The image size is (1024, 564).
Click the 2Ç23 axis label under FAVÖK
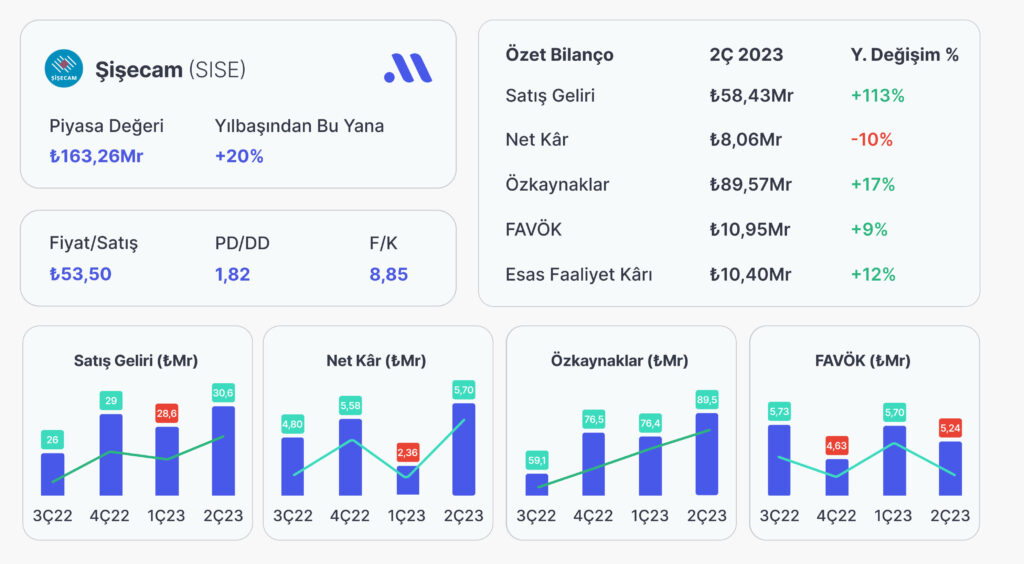(950, 516)
